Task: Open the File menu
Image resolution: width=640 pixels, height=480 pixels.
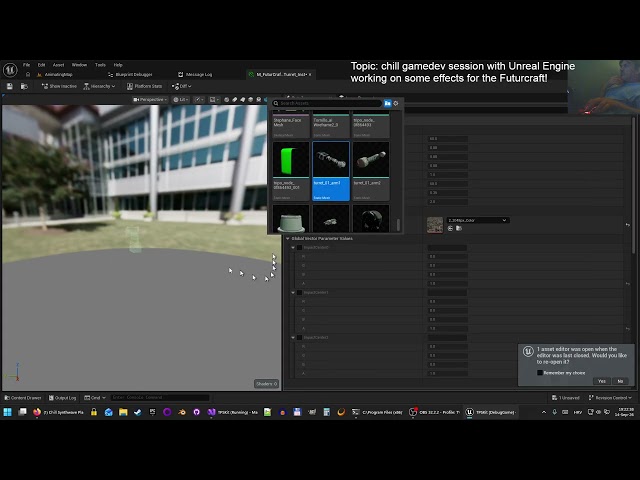Action: [x=27, y=65]
